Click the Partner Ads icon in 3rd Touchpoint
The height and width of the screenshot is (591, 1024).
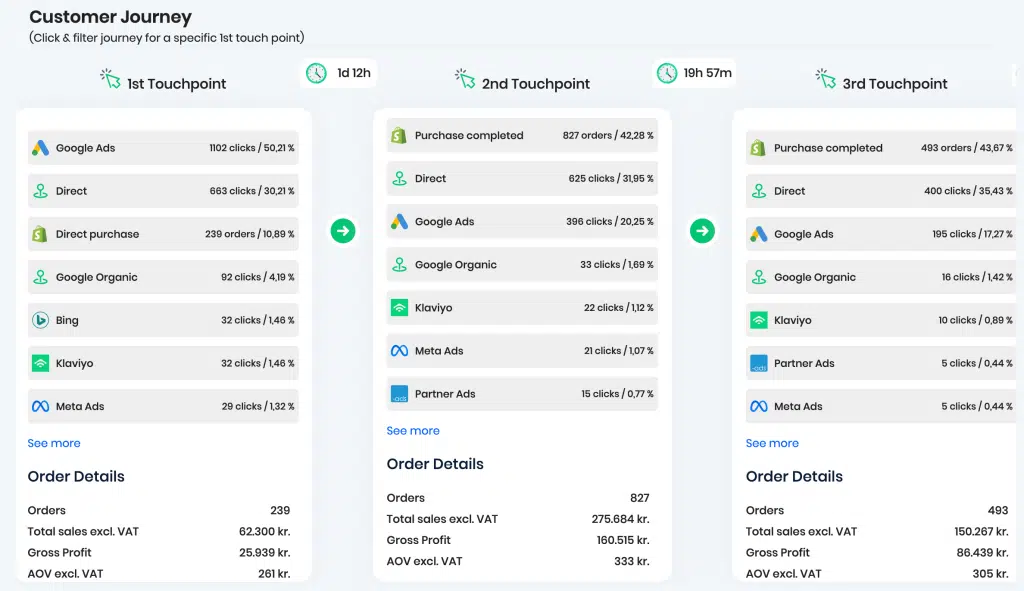coord(758,363)
